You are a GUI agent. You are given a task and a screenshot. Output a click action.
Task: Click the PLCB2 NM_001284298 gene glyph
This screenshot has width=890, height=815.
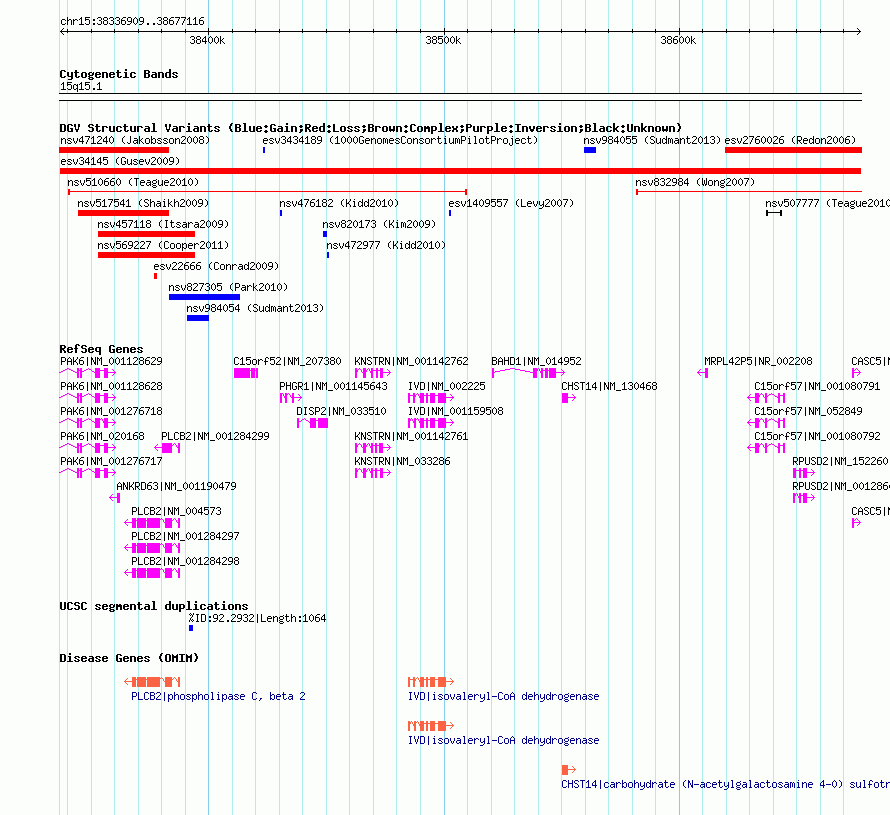(x=152, y=573)
